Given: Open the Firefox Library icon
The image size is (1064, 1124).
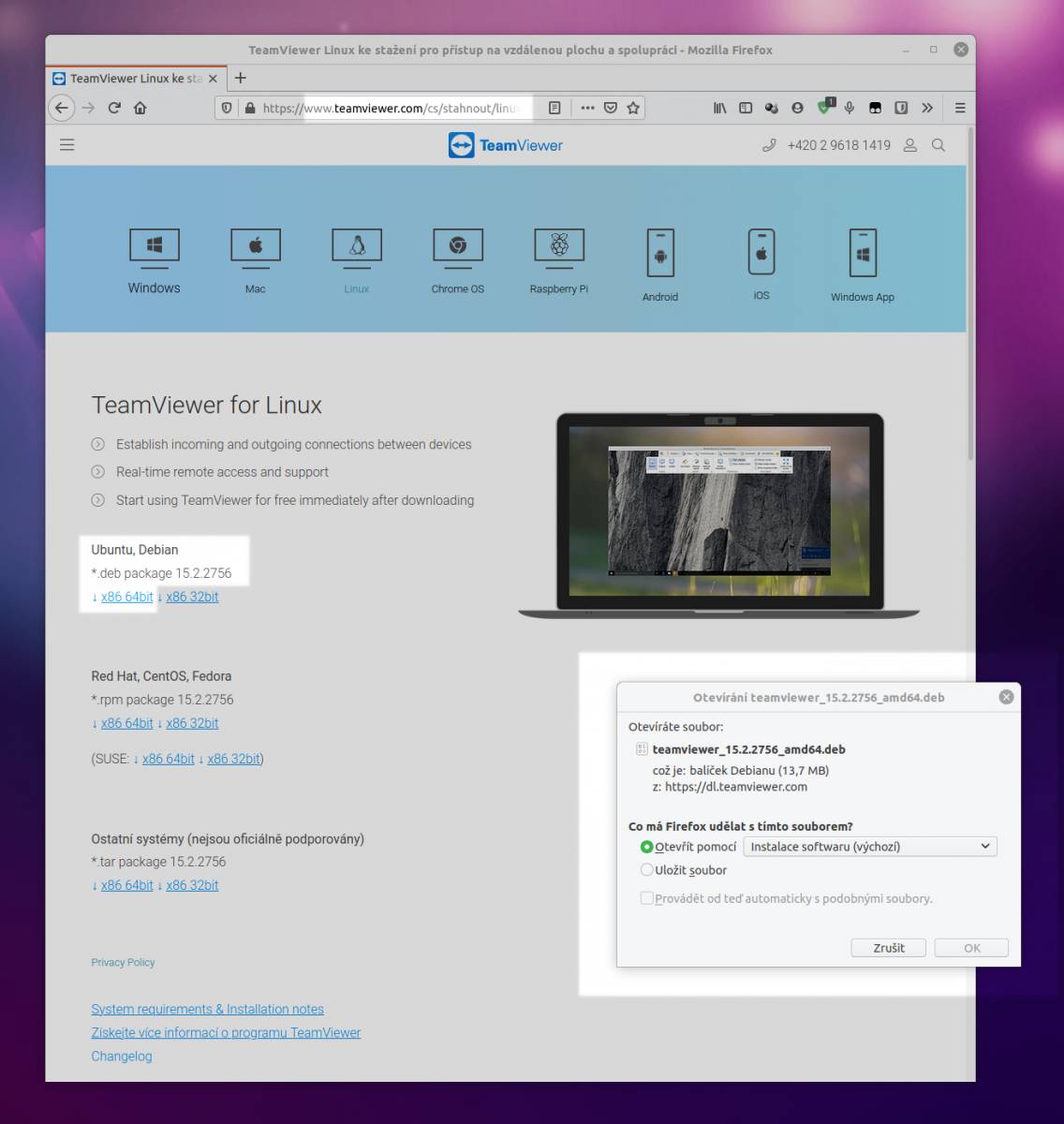Looking at the screenshot, I should [719, 108].
